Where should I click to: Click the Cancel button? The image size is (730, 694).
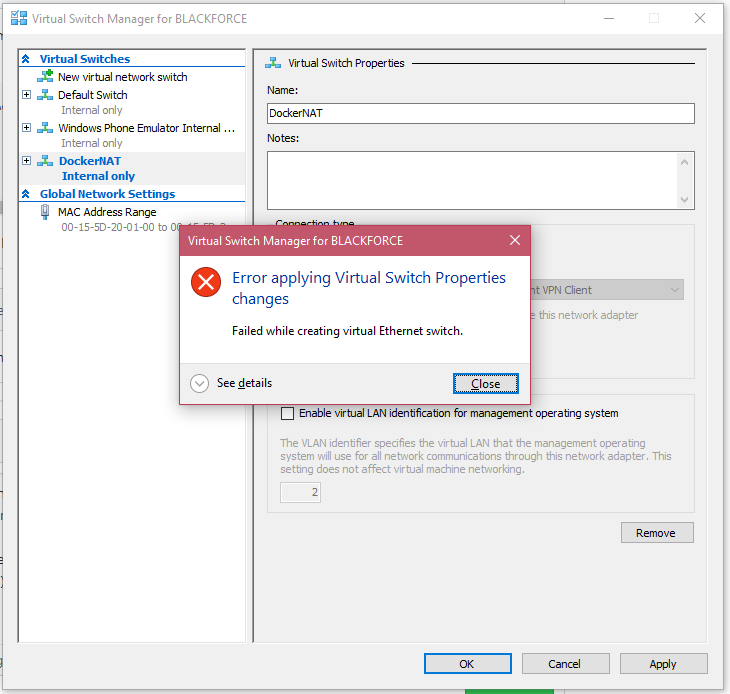565,663
